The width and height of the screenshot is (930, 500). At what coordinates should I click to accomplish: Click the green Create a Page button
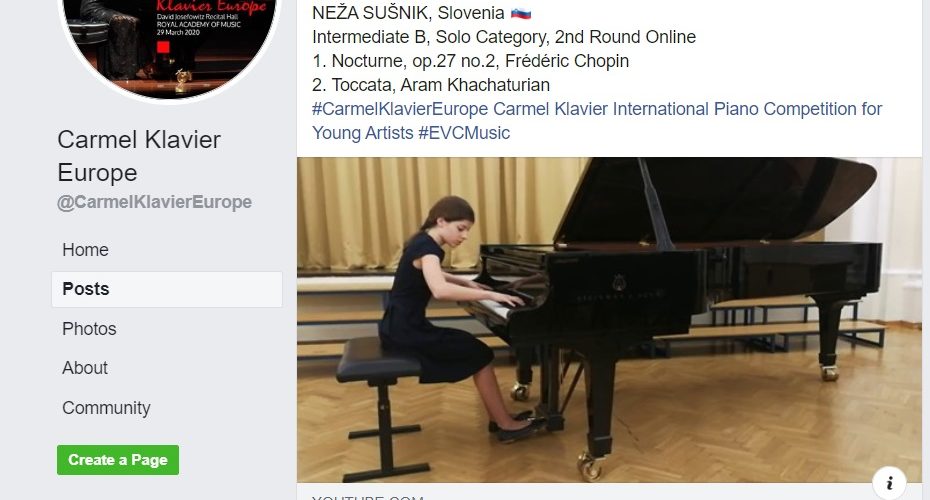point(118,460)
